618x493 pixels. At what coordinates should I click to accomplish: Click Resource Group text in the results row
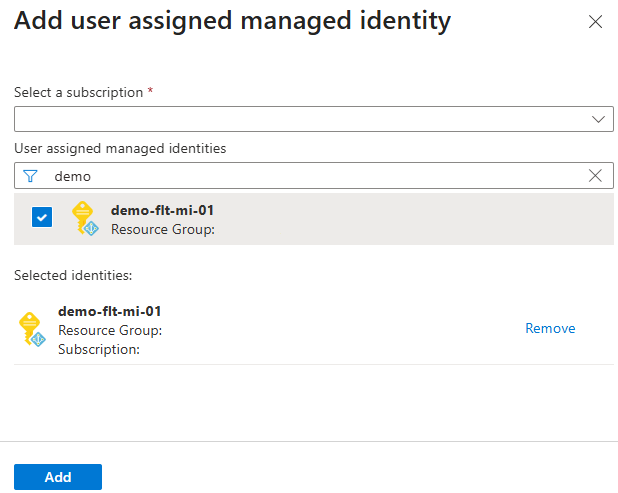tap(162, 229)
